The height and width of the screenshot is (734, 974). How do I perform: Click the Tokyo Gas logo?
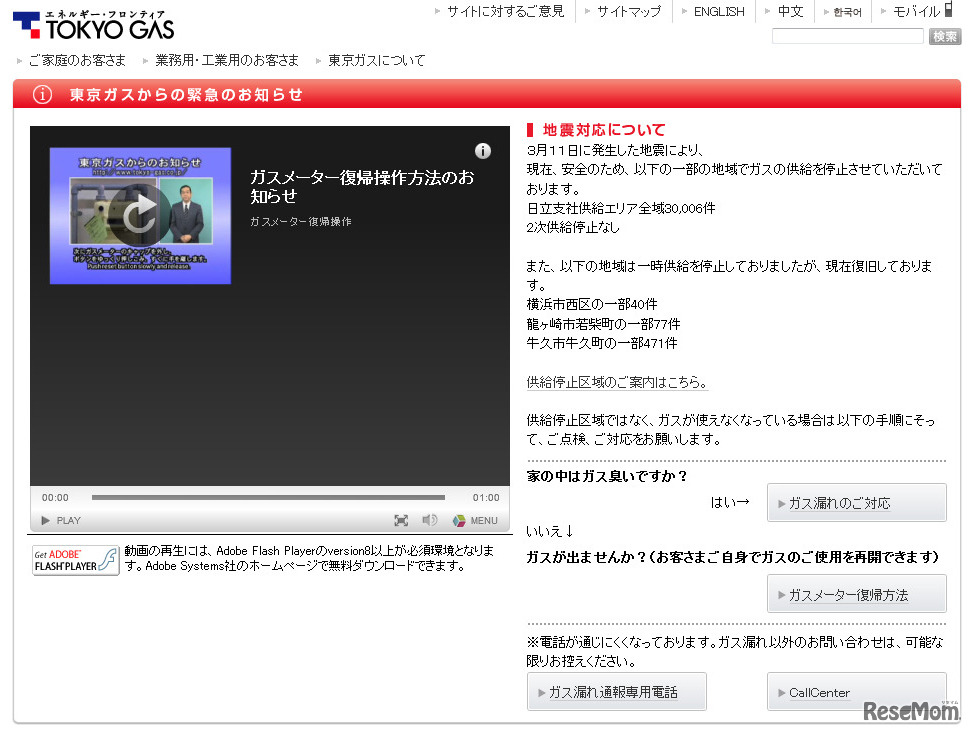click(x=94, y=25)
